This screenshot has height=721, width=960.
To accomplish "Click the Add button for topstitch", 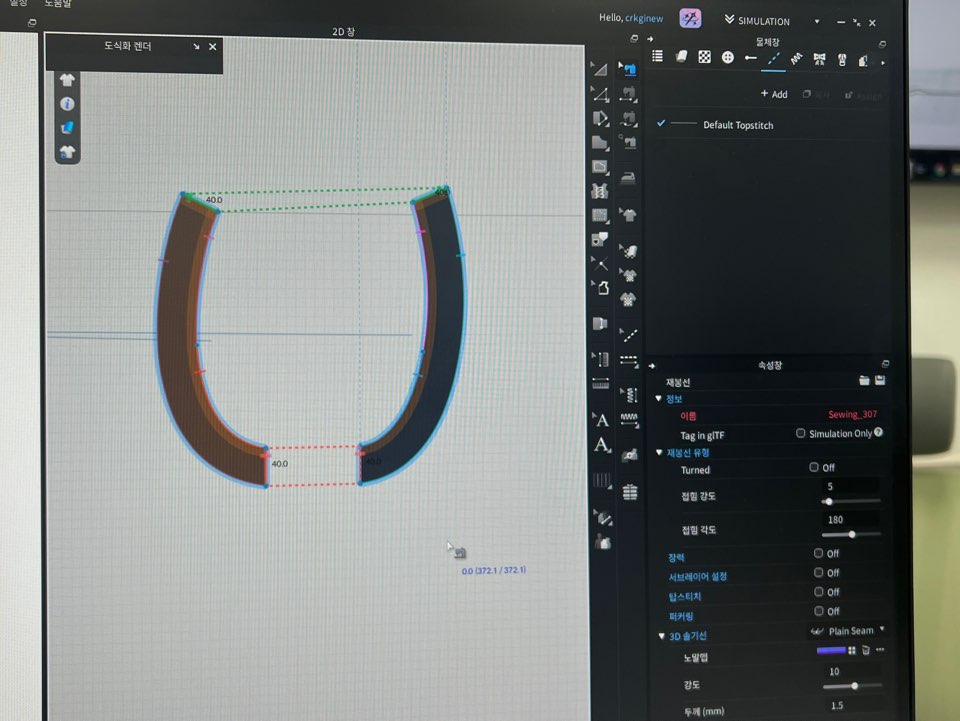I will click(774, 94).
